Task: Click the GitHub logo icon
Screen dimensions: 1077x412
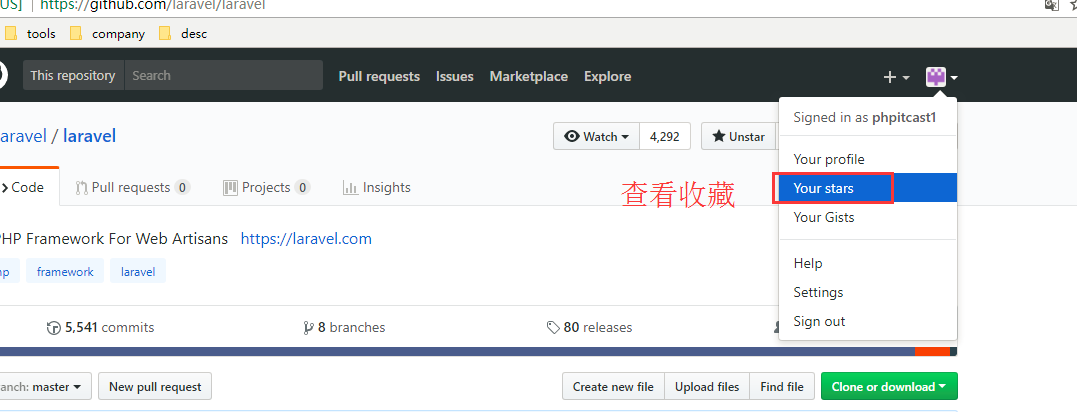Action: pyautogui.click(x=3, y=75)
